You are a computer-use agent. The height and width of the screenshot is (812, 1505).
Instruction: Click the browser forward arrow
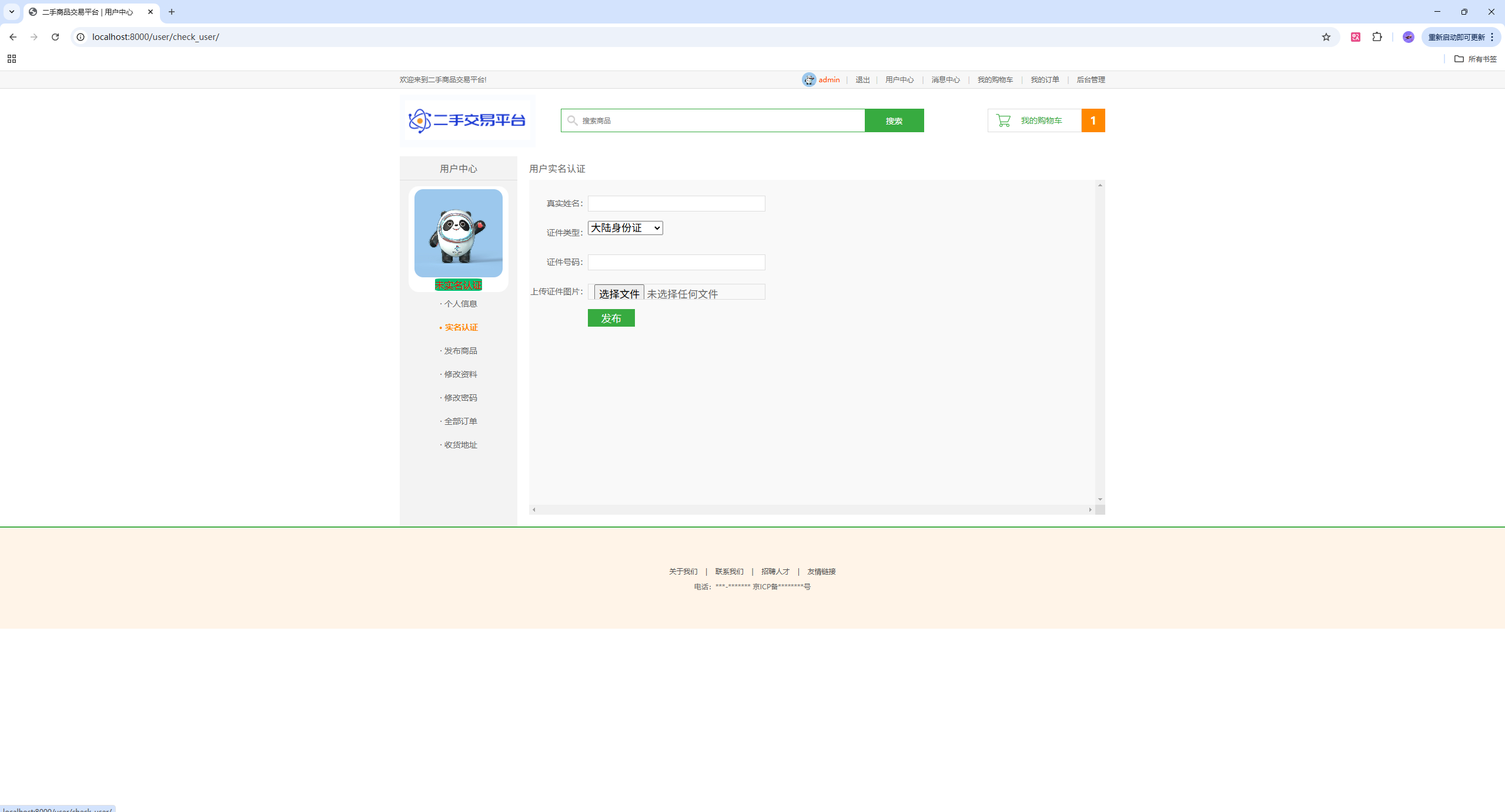click(34, 36)
